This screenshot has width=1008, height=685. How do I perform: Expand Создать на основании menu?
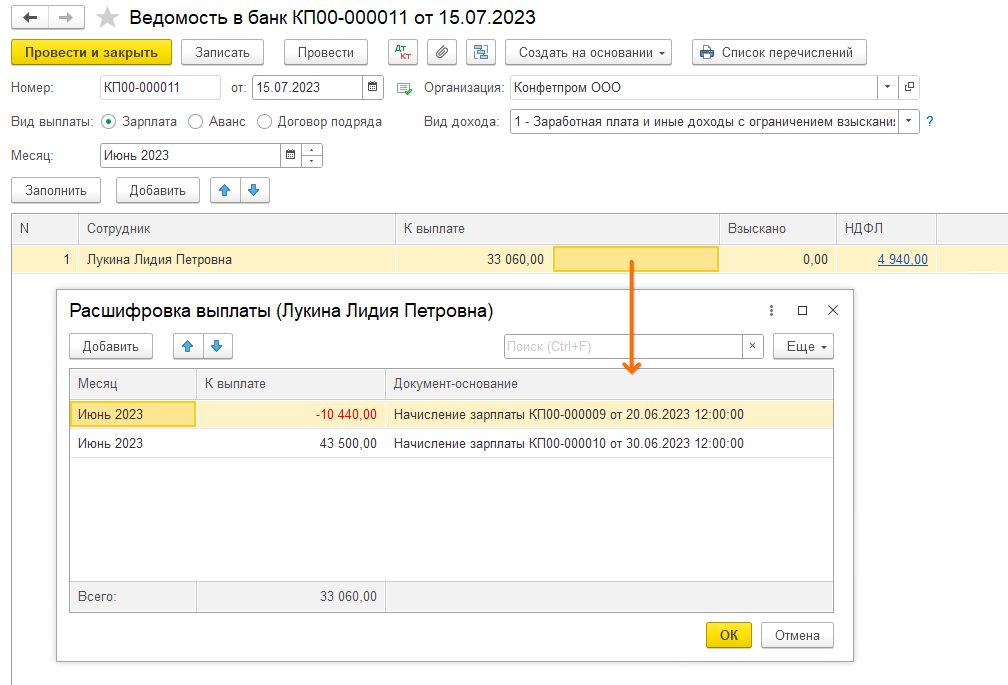pos(588,52)
